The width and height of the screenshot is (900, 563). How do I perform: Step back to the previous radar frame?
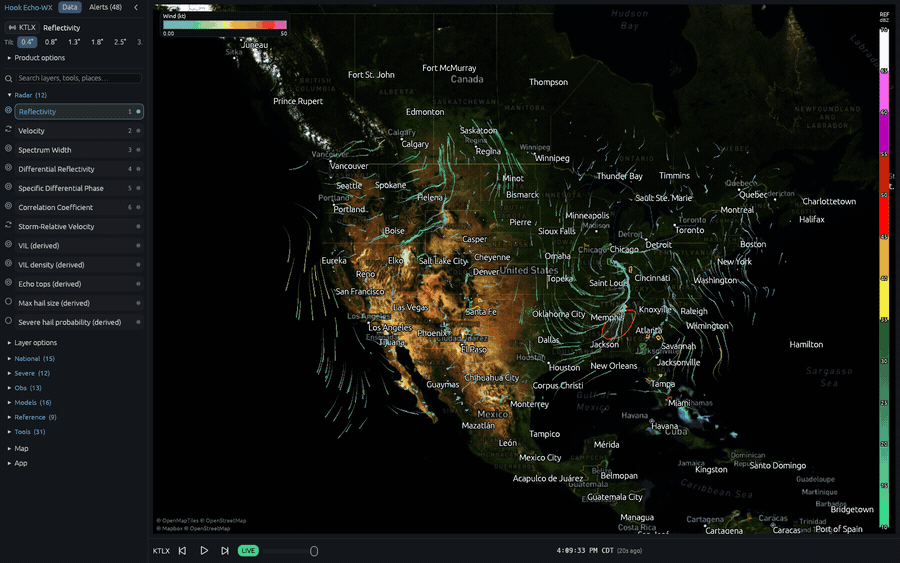[x=183, y=550]
